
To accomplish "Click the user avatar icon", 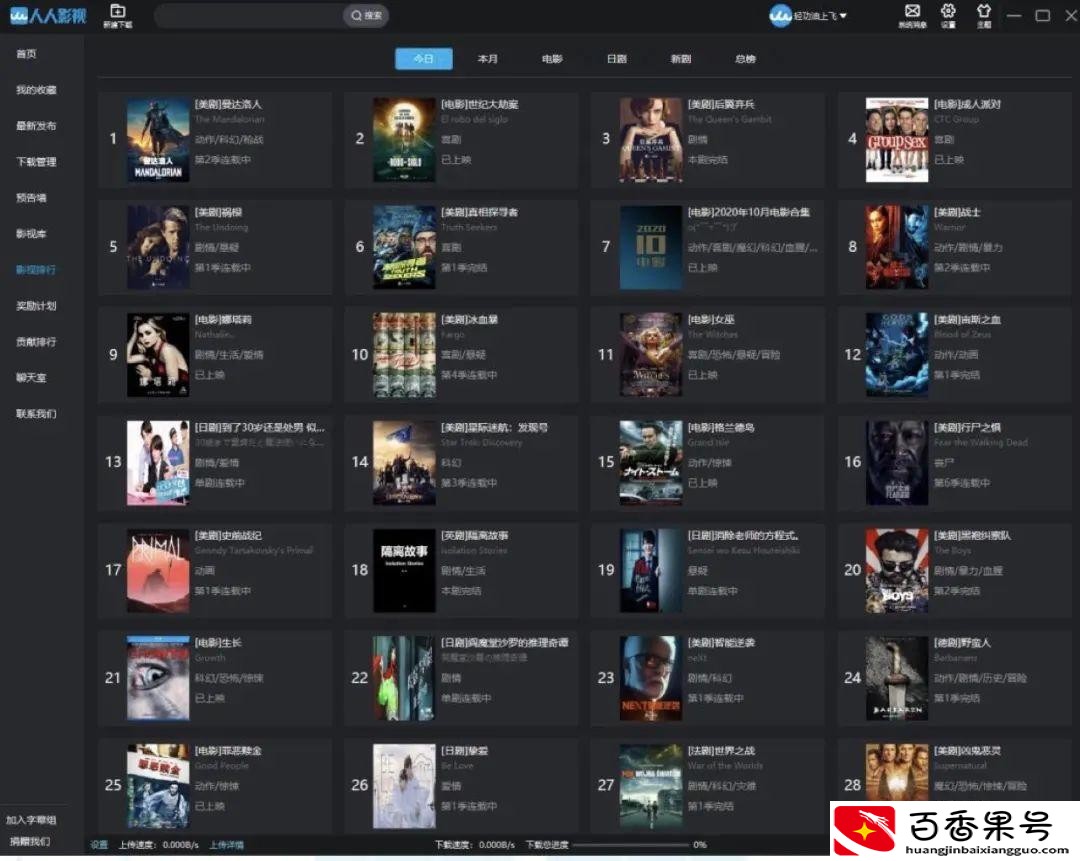I will click(x=780, y=15).
